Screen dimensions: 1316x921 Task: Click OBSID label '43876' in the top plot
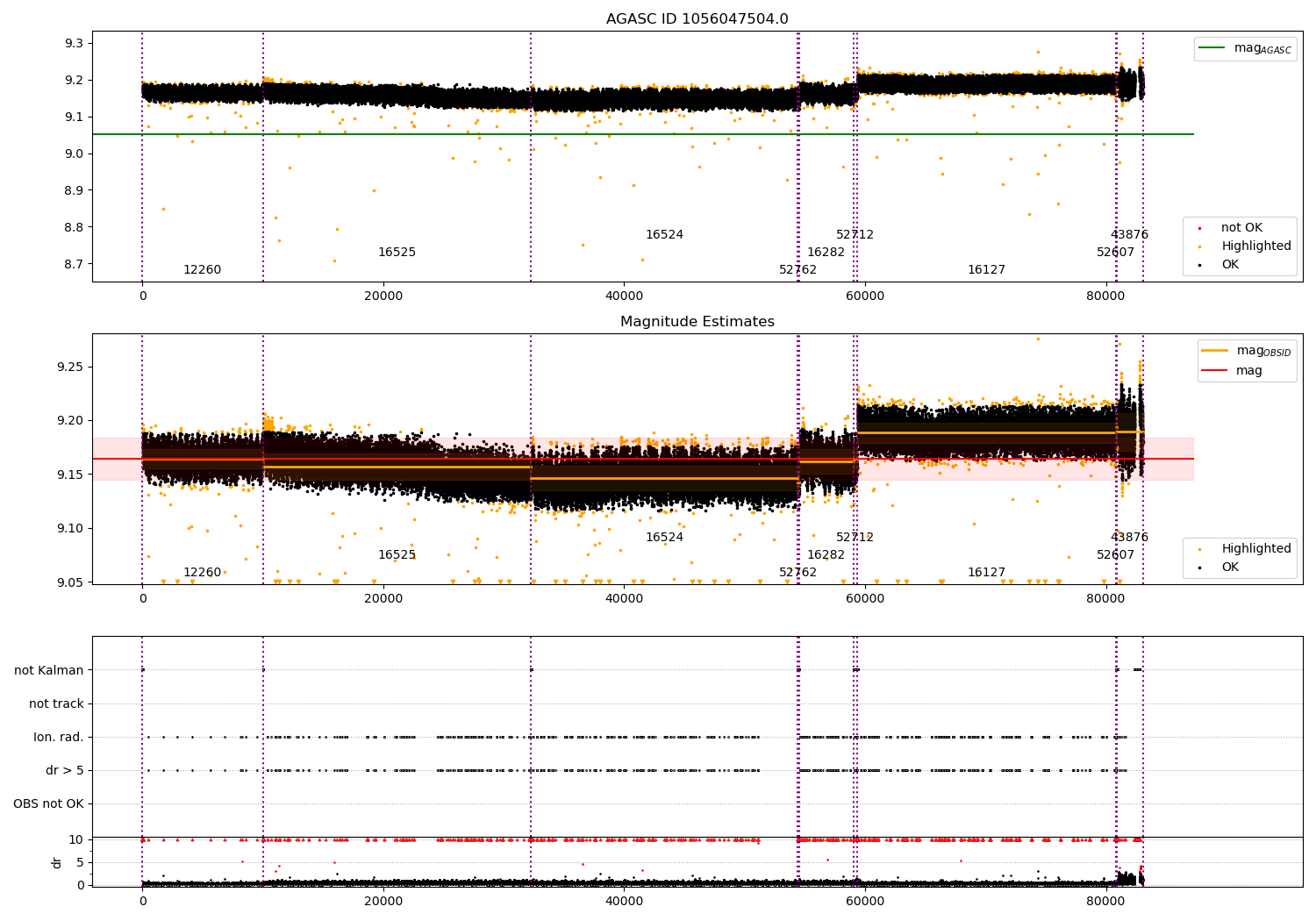[x=1129, y=235]
